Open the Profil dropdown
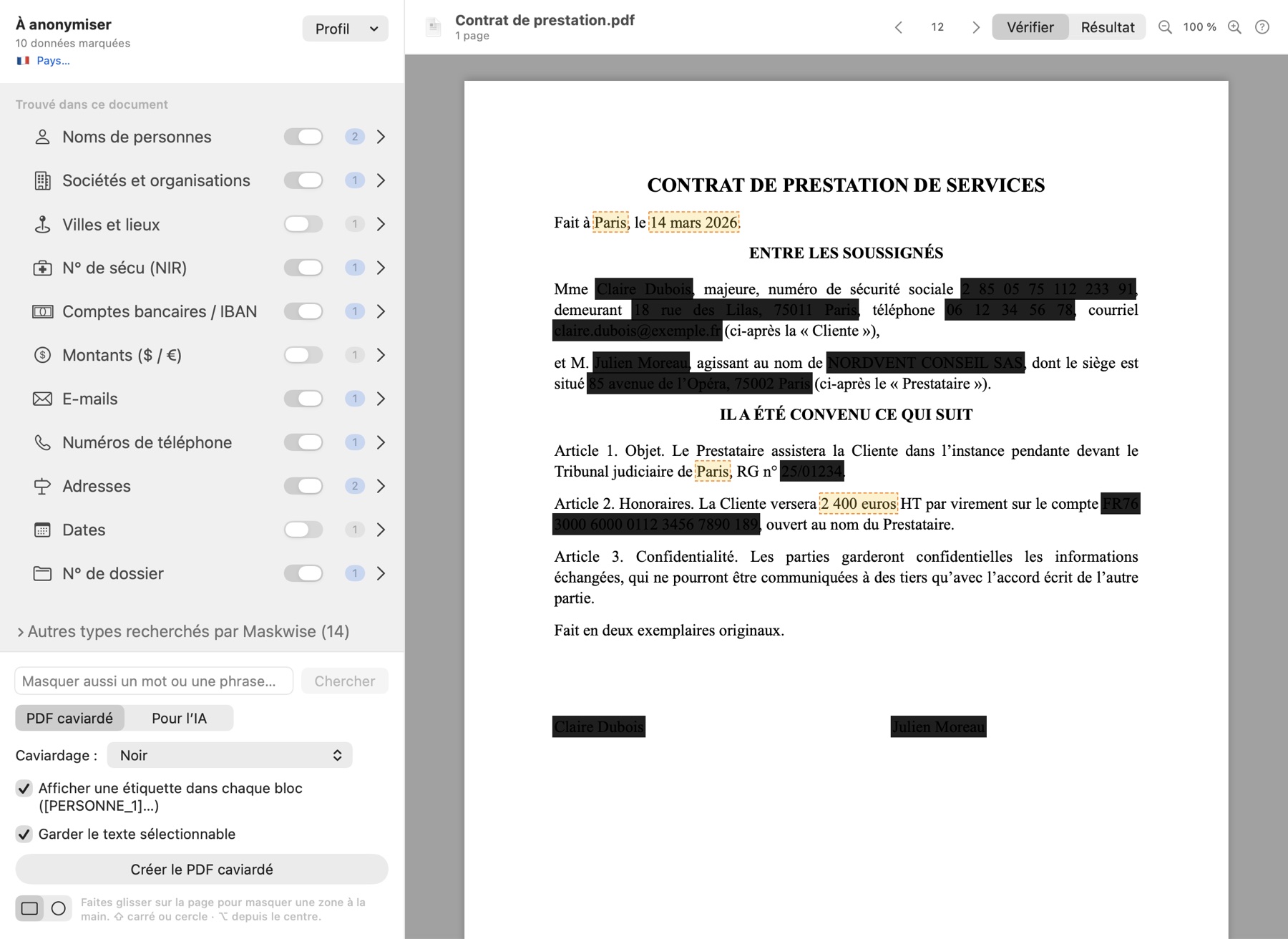Viewport: 1288px width, 939px height. (345, 29)
